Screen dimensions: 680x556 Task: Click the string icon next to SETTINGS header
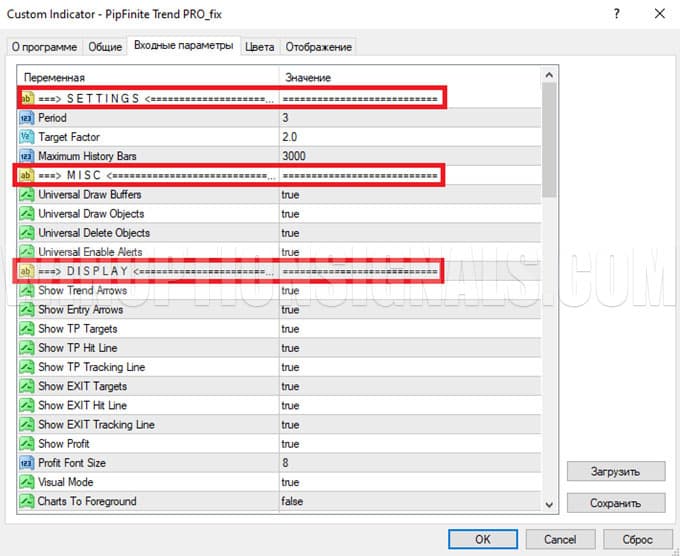click(26, 98)
